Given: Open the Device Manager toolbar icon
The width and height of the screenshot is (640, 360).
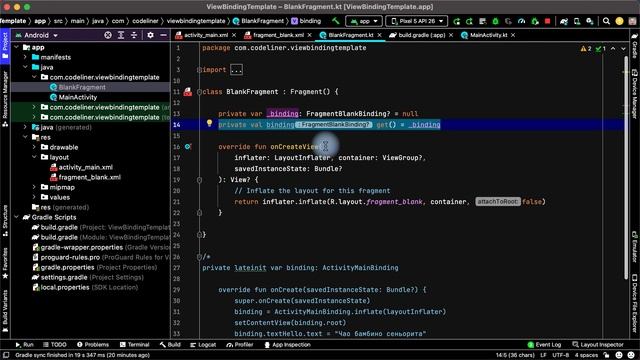Looking at the screenshot, I should [577, 21].
